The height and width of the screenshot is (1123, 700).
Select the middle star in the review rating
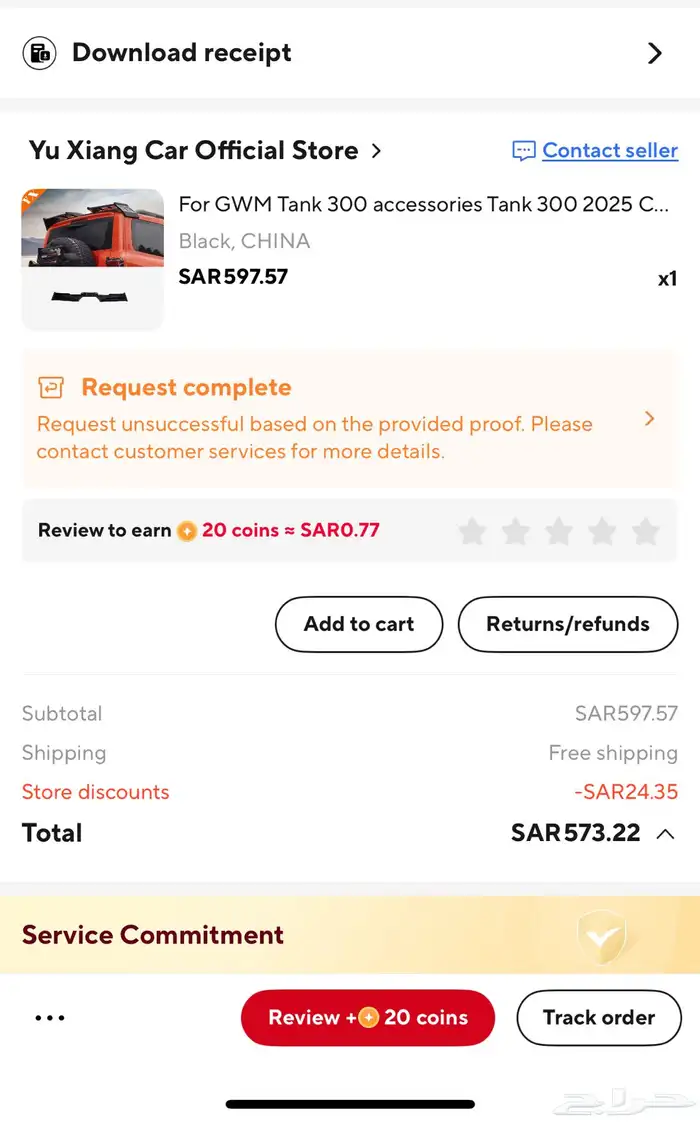point(559,531)
